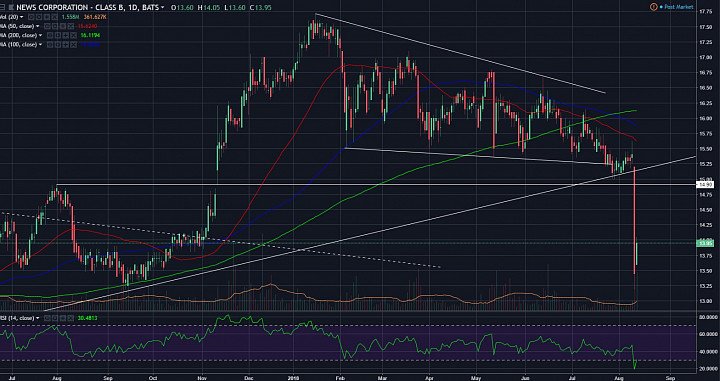Expand the RSI (14, close) dropdown arrow
Viewport: 720px width, 381px height.
tap(38, 318)
